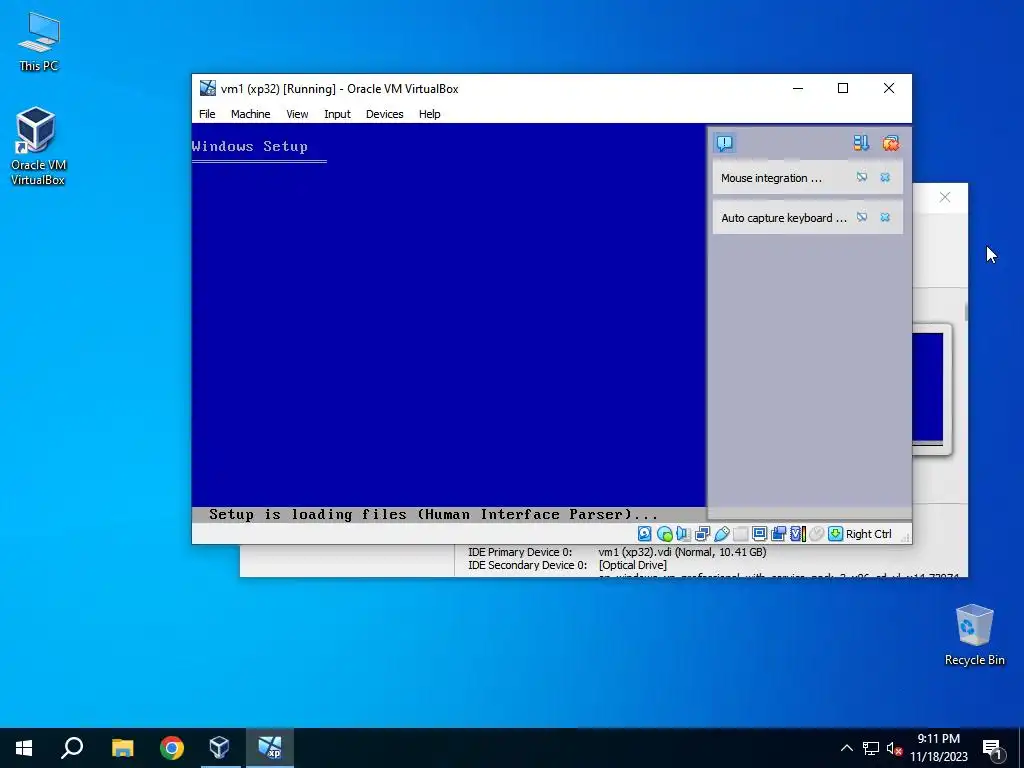
Task: Open the Windows Start menu
Action: tap(24, 748)
